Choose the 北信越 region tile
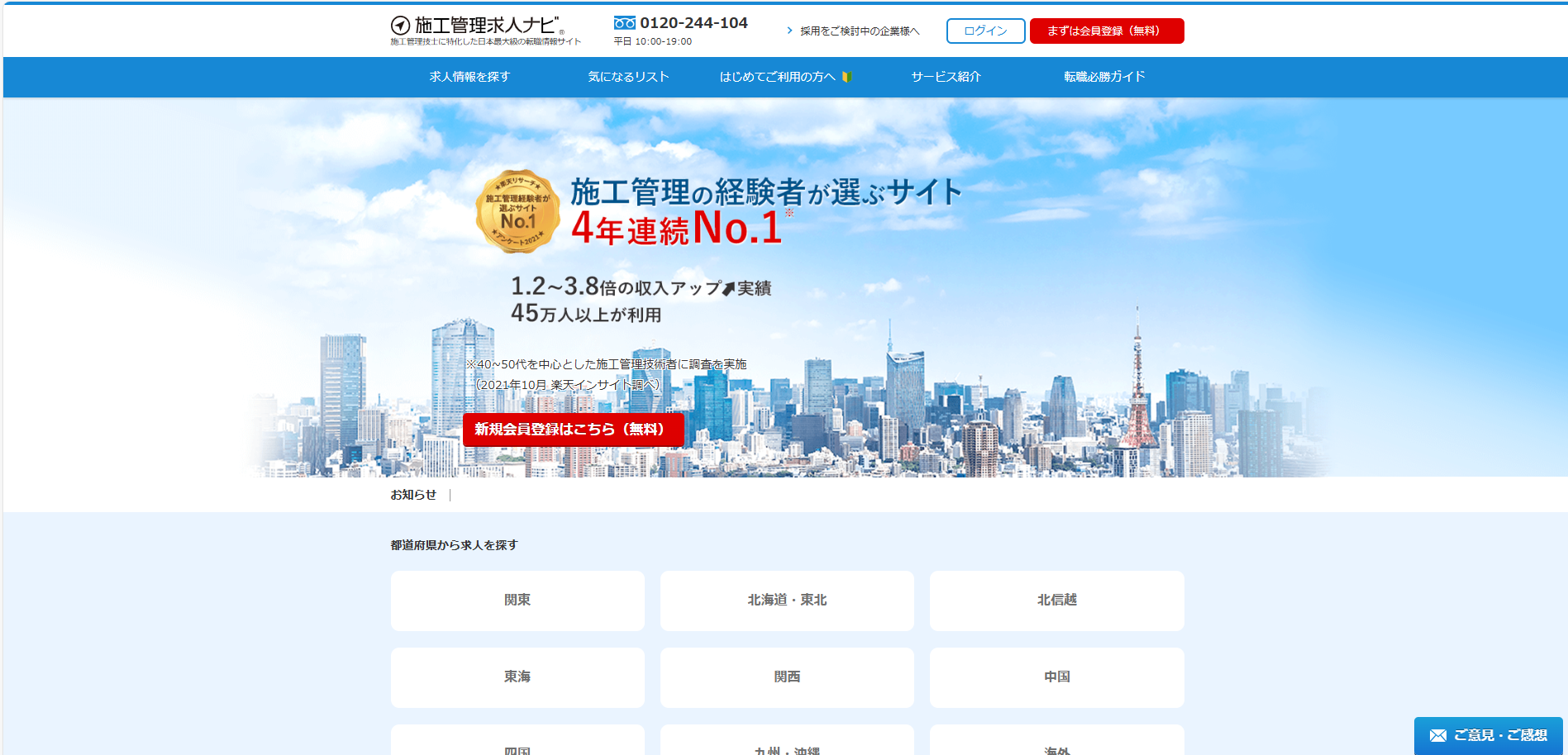The height and width of the screenshot is (755, 1568). click(1056, 601)
